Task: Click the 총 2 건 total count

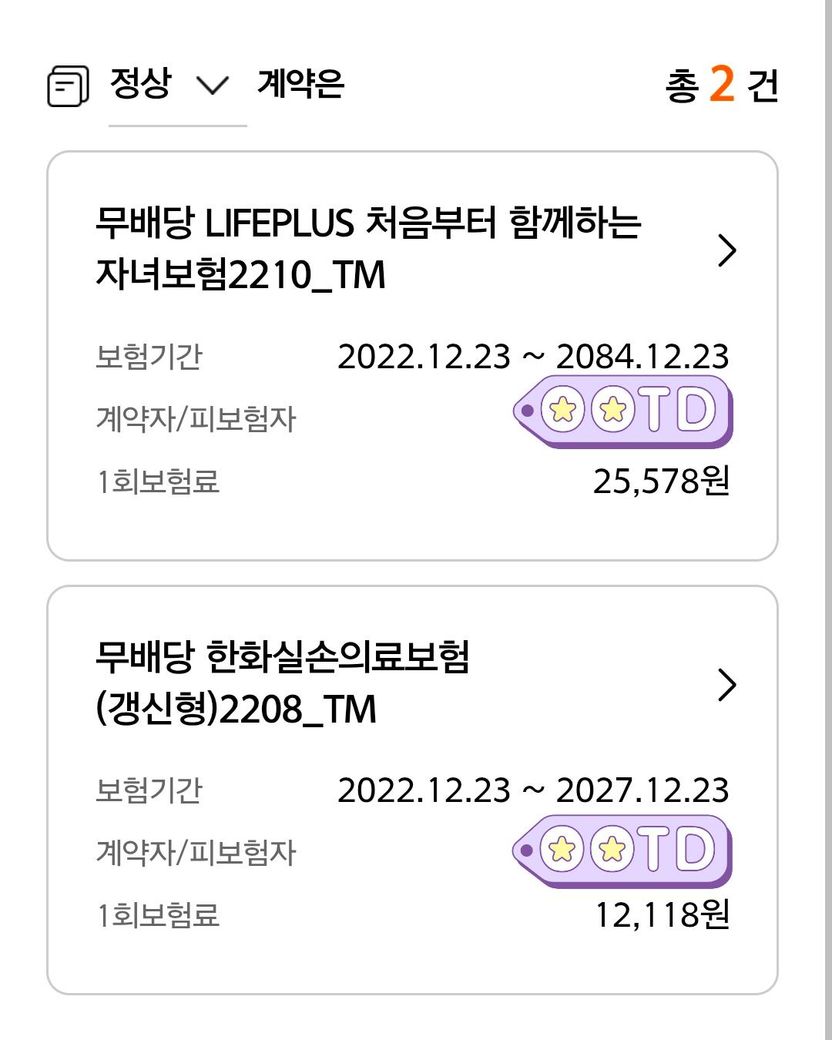Action: point(722,84)
